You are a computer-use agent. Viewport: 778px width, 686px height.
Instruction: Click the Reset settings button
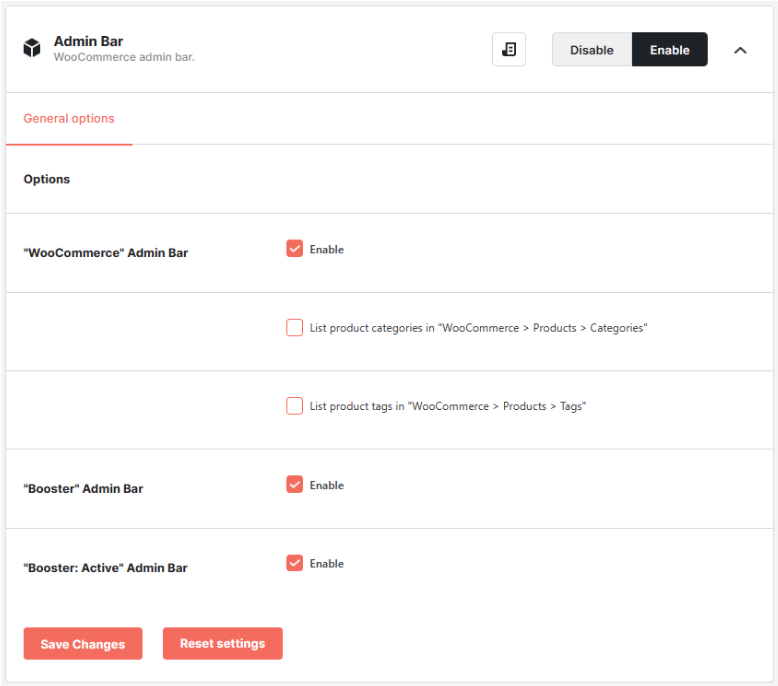click(222, 643)
